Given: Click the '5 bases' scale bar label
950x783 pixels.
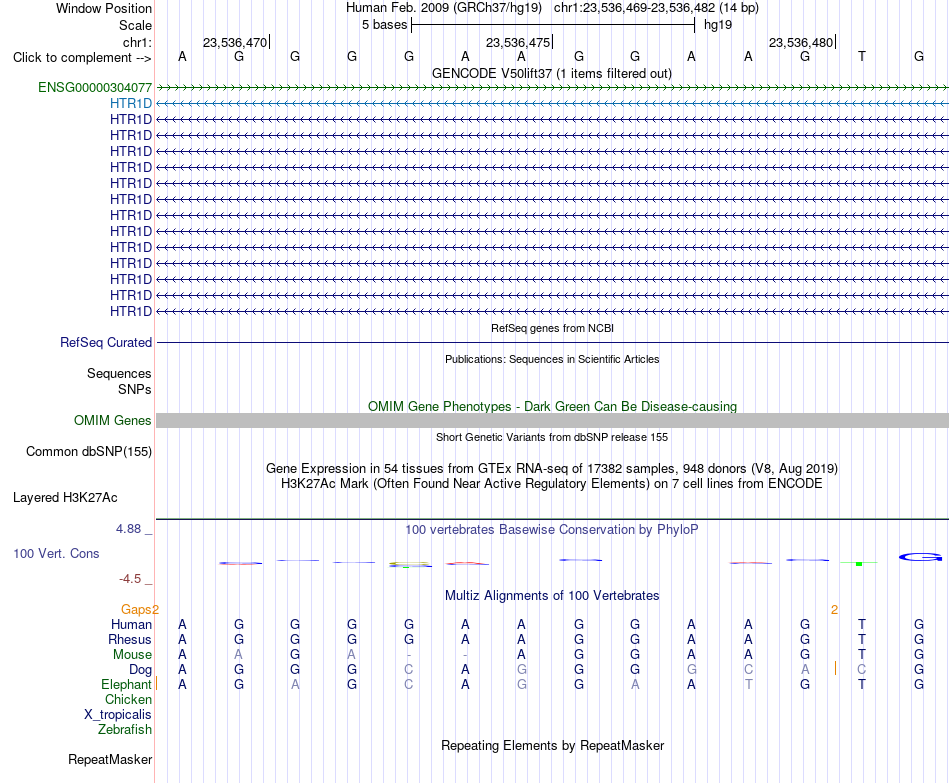Looking at the screenshot, I should coord(385,25).
